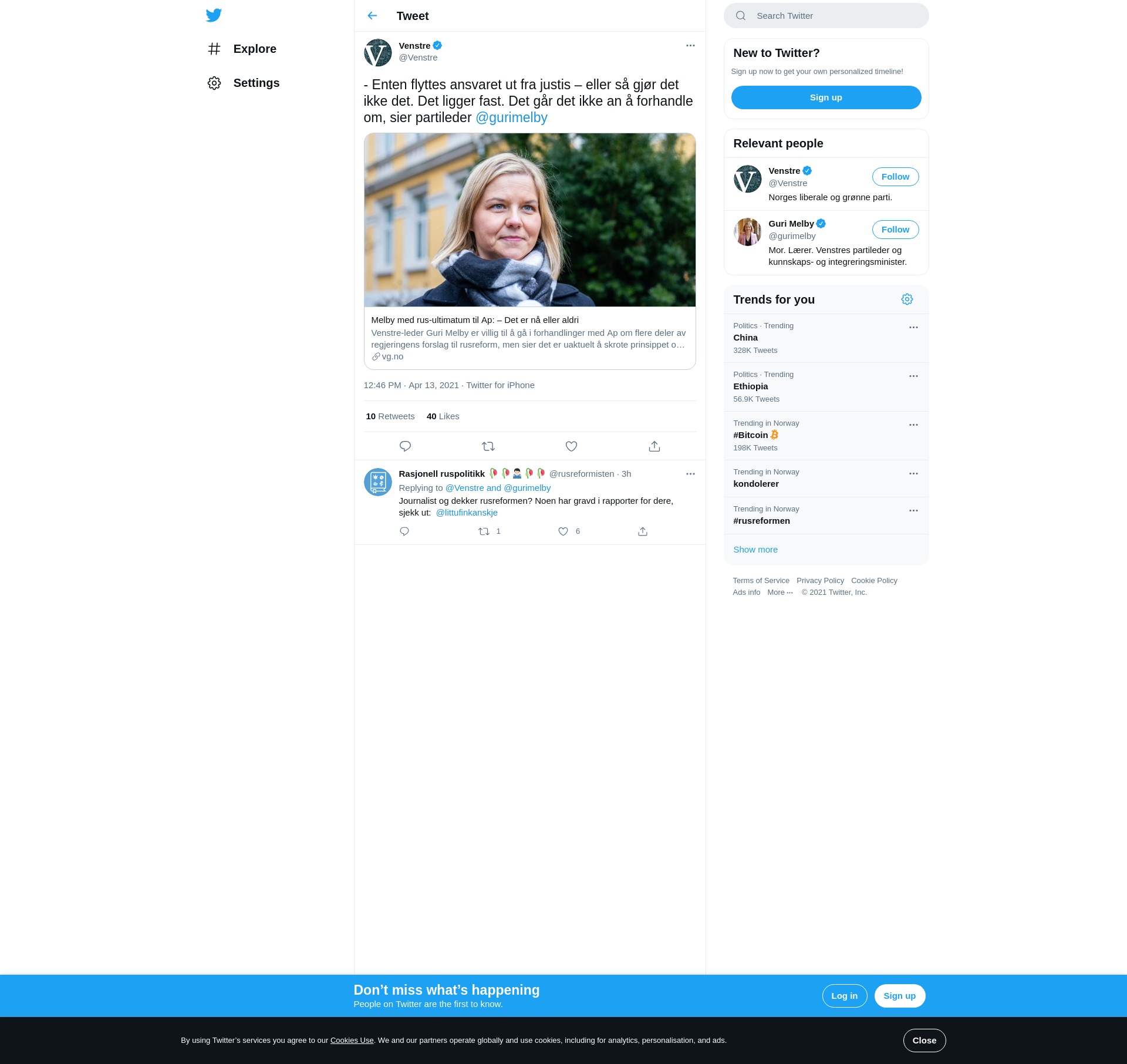Screen dimensions: 1127x1064
Task: Like Venstre's tweet with the heart icon
Action: coord(571,446)
